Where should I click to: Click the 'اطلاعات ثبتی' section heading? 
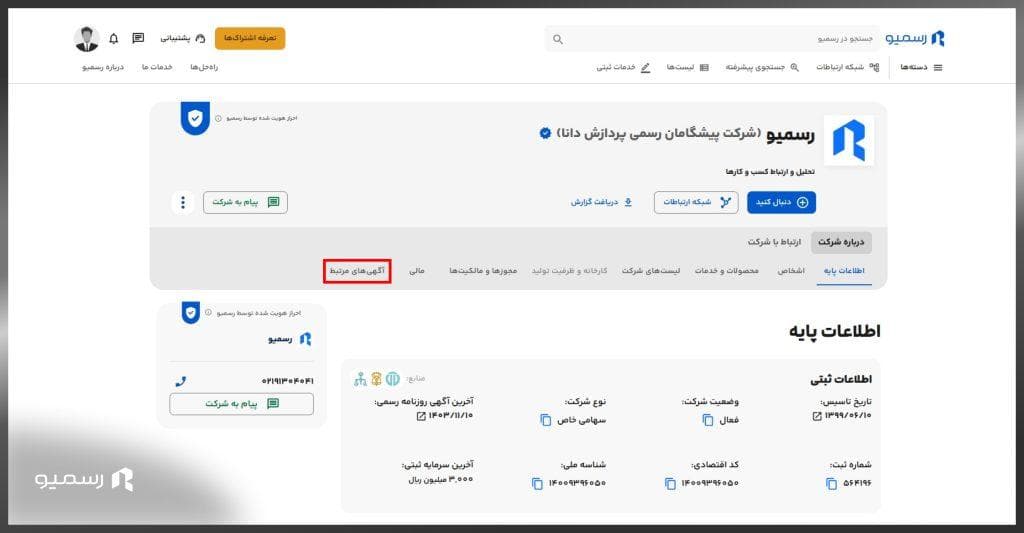pos(841,379)
